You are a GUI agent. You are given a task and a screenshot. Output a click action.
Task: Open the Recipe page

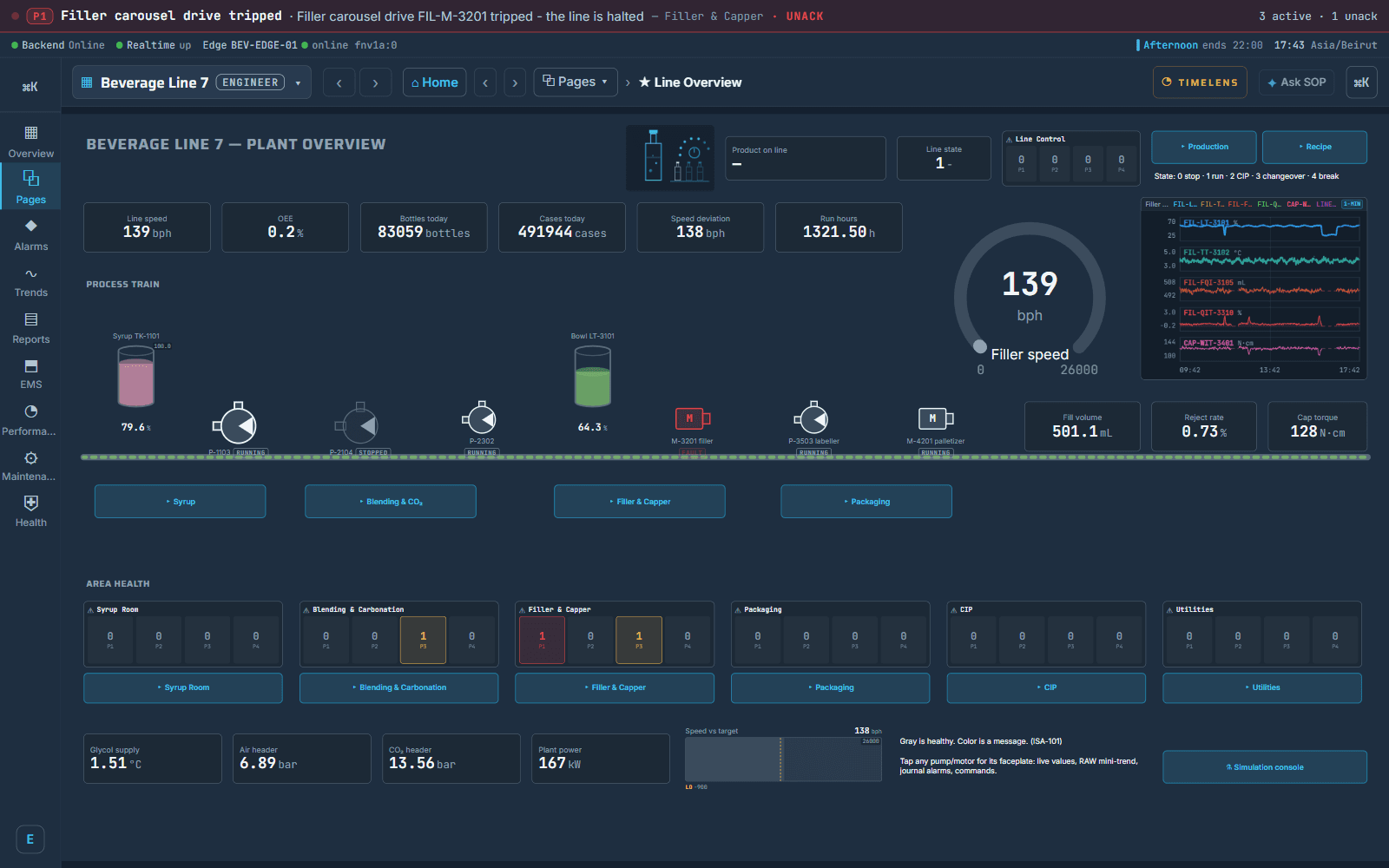[1314, 147]
